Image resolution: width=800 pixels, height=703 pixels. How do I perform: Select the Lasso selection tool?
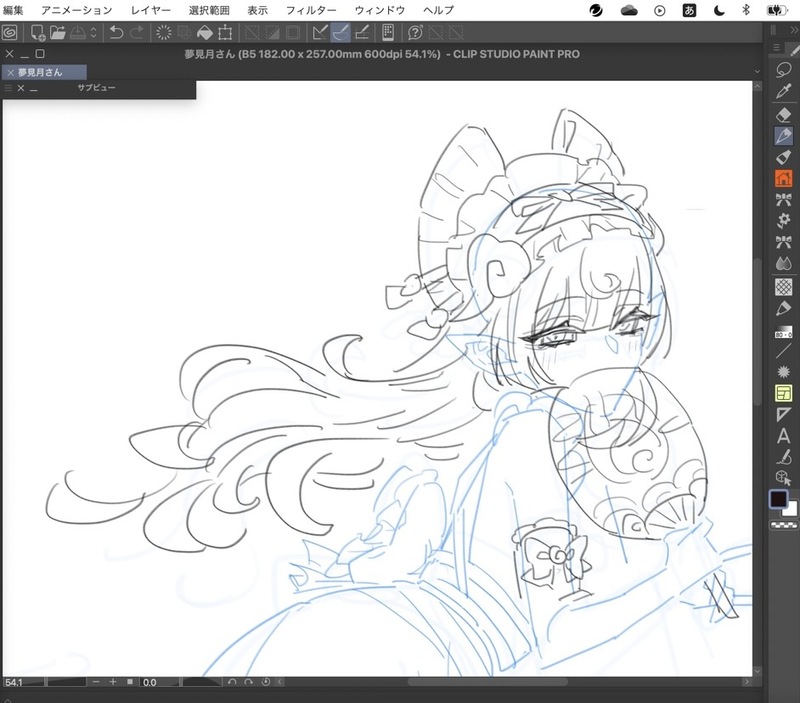point(783,70)
